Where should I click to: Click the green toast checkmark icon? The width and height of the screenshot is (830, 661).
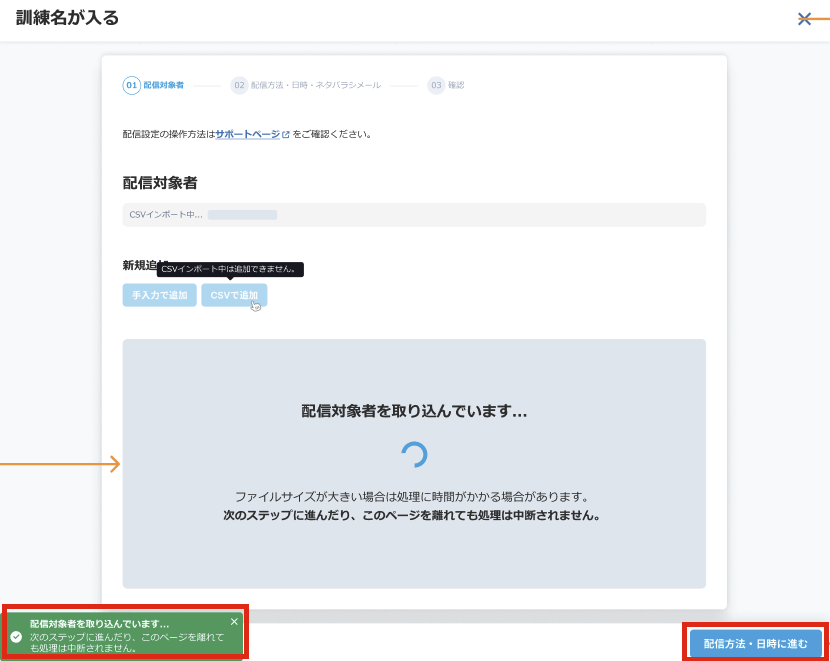click(16, 637)
